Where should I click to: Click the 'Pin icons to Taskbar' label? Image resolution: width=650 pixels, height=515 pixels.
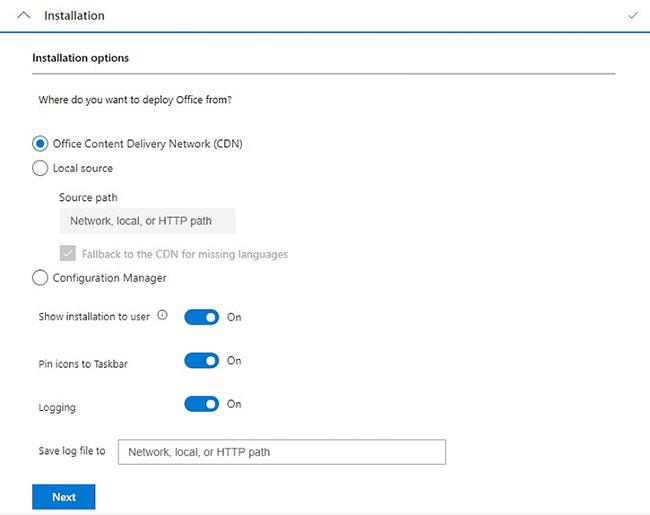(83, 364)
